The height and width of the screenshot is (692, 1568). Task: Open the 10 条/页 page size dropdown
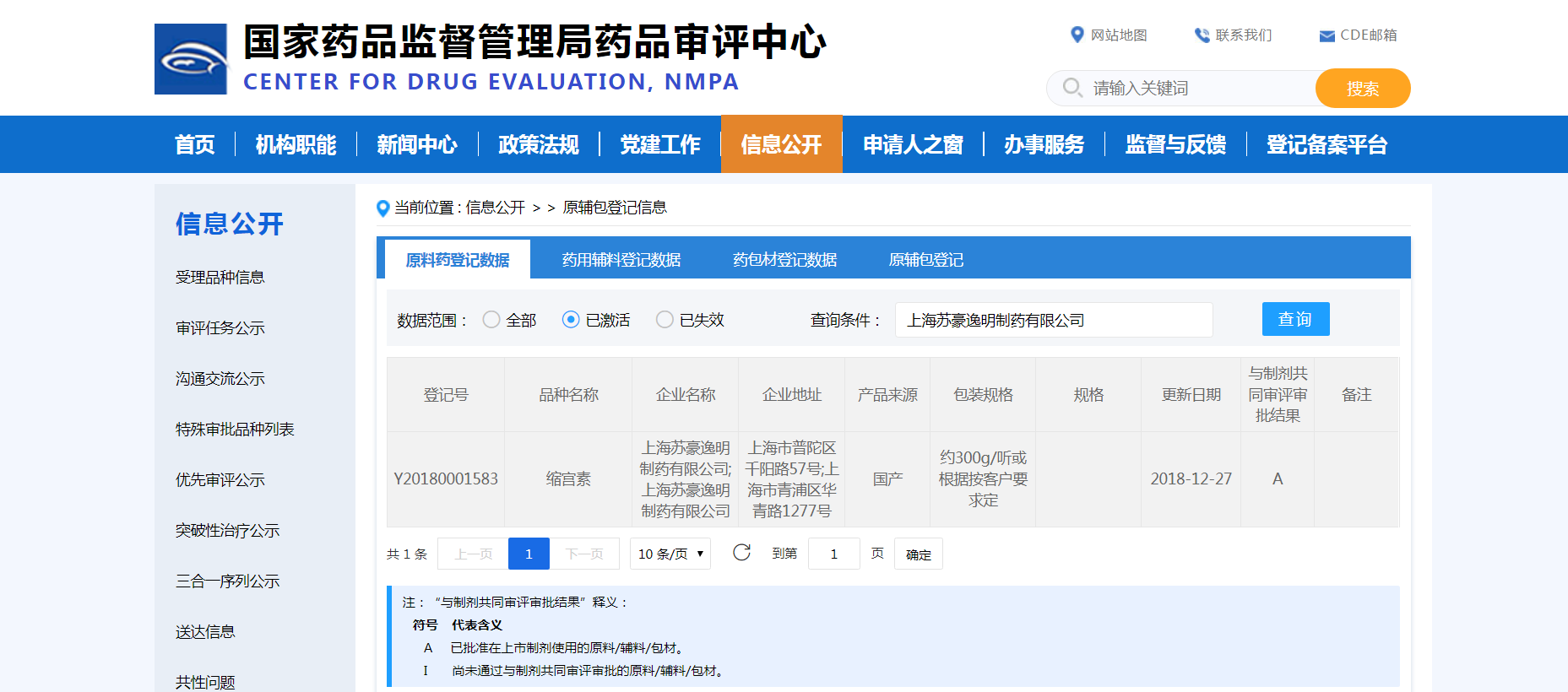[670, 554]
